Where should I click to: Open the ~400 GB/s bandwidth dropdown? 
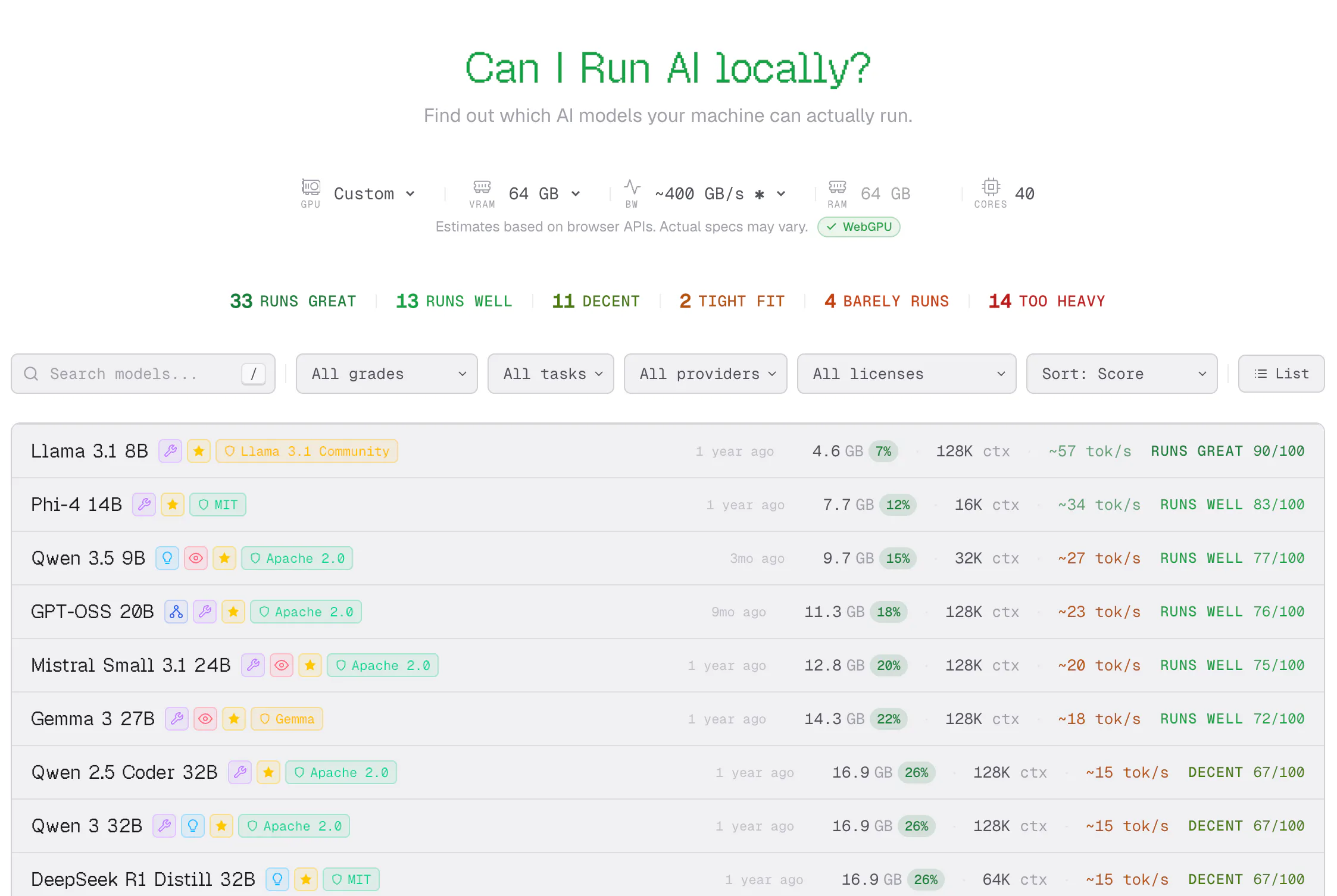tap(720, 194)
